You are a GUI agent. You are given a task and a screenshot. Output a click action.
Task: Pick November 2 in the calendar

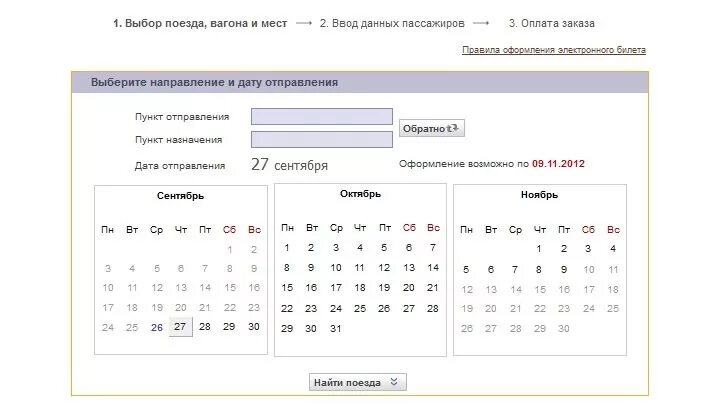click(564, 249)
